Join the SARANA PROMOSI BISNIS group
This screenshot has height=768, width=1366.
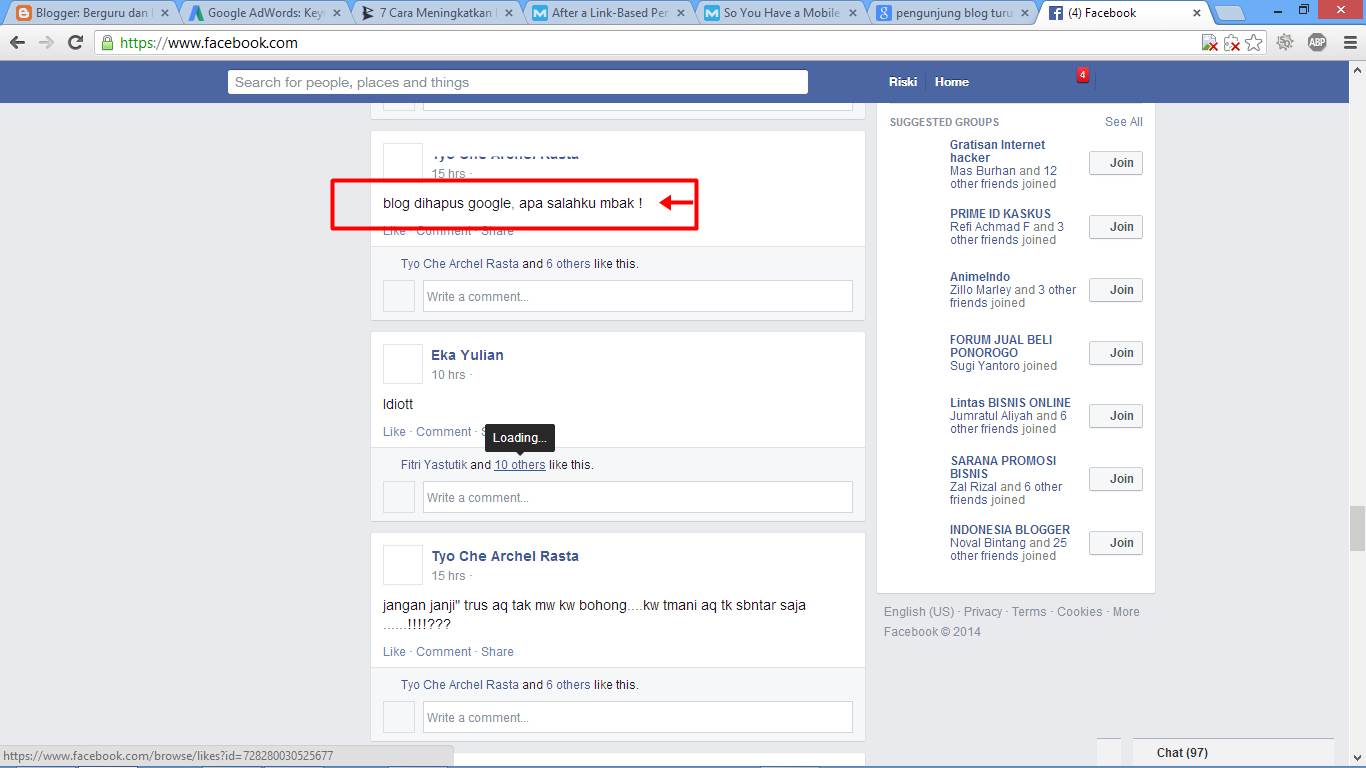pos(1116,479)
